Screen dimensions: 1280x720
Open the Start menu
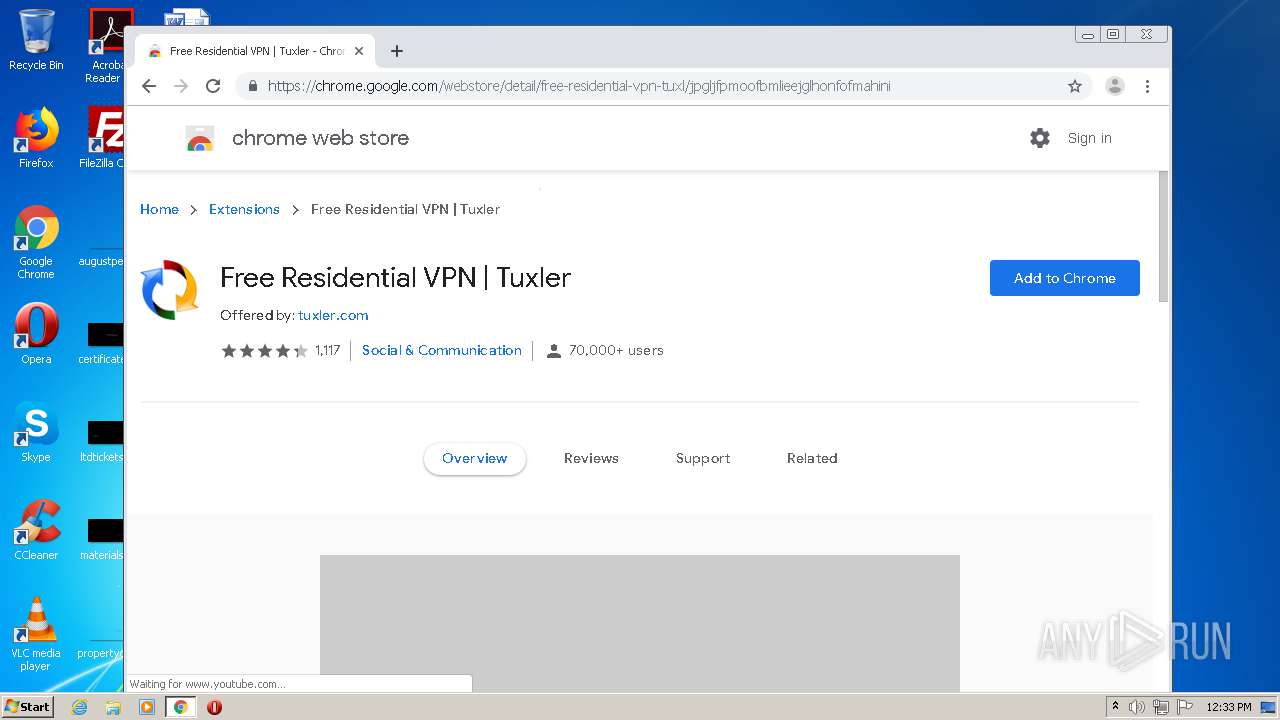(x=28, y=707)
